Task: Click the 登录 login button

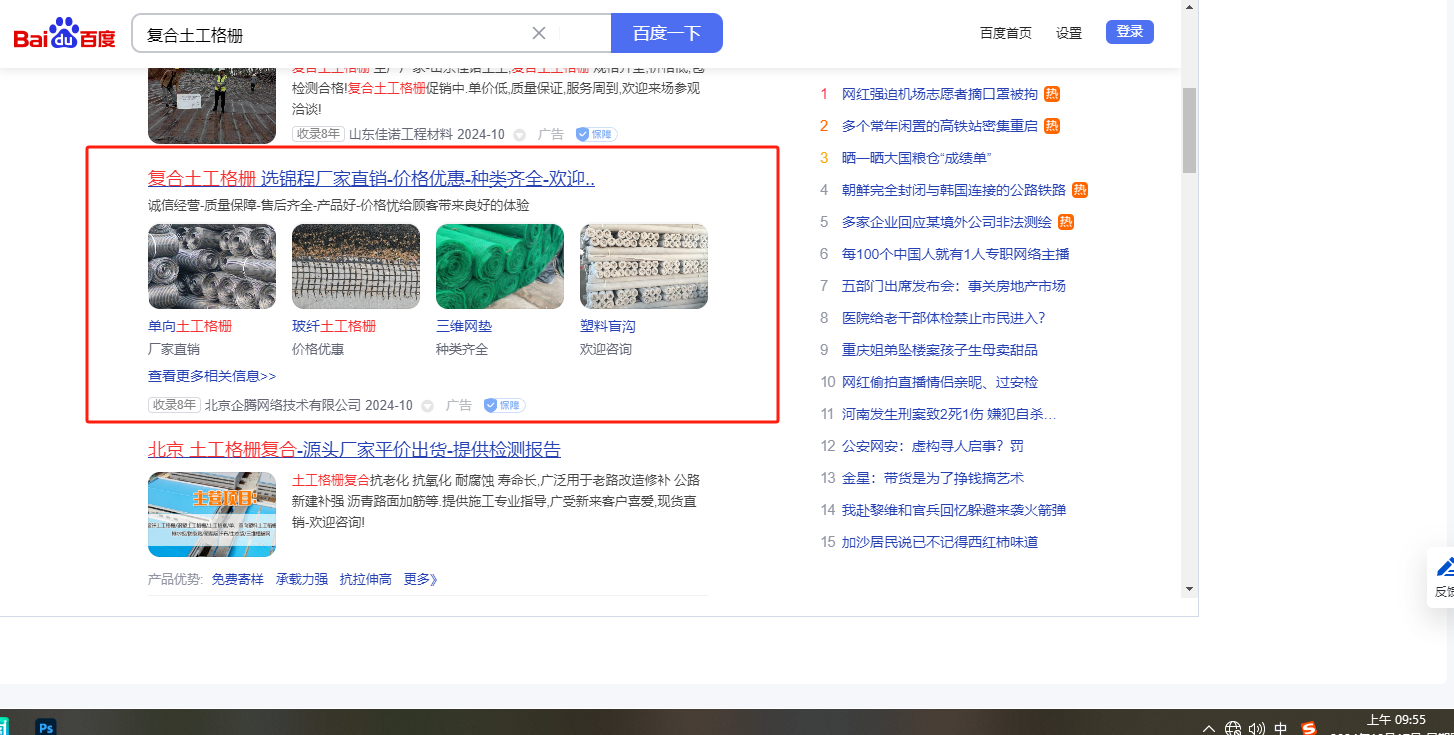Action: click(x=1130, y=32)
